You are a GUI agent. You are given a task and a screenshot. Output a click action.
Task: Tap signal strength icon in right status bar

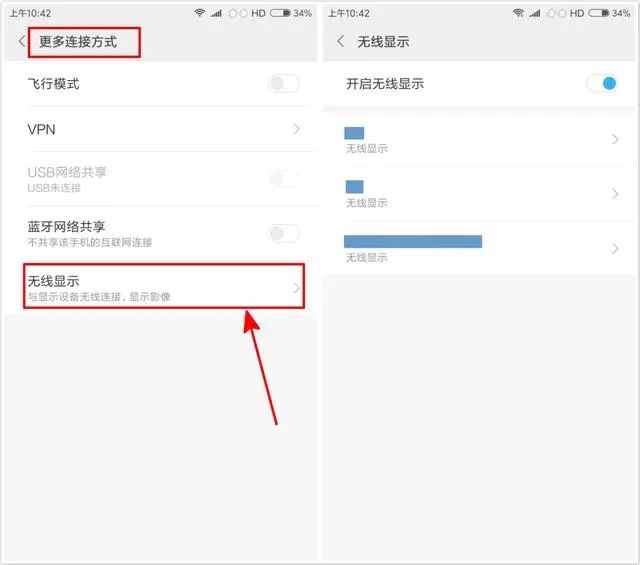pos(535,13)
